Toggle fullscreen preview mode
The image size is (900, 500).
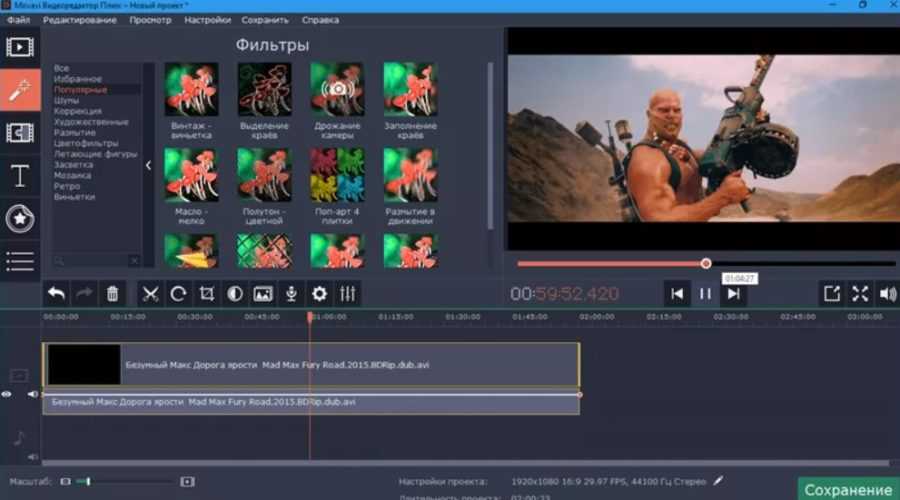[x=859, y=294]
